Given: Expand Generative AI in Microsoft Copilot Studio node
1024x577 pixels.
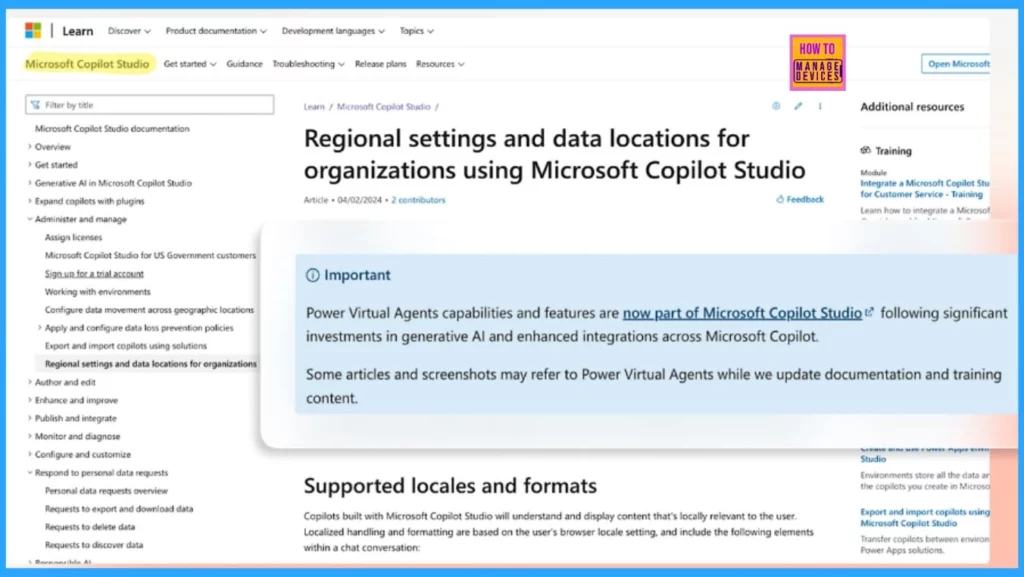Looking at the screenshot, I should [x=29, y=183].
